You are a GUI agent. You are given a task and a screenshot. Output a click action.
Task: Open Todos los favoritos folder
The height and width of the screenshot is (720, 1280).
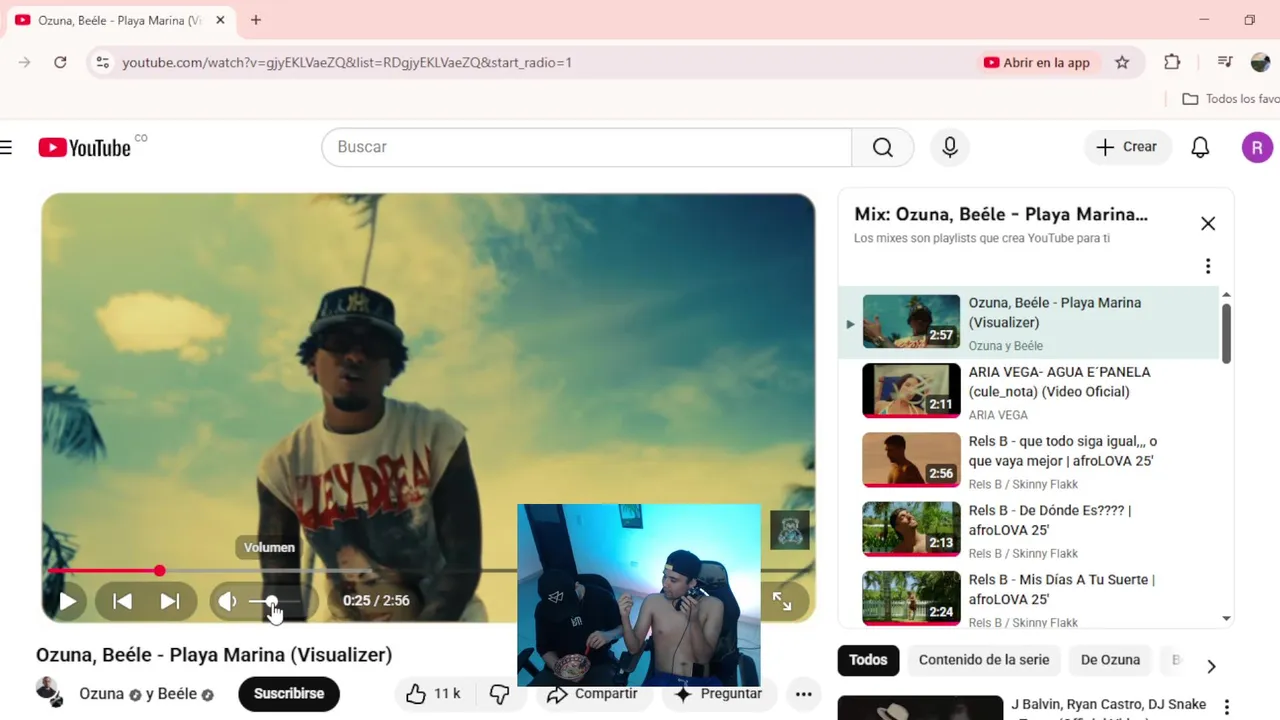[x=1231, y=99]
